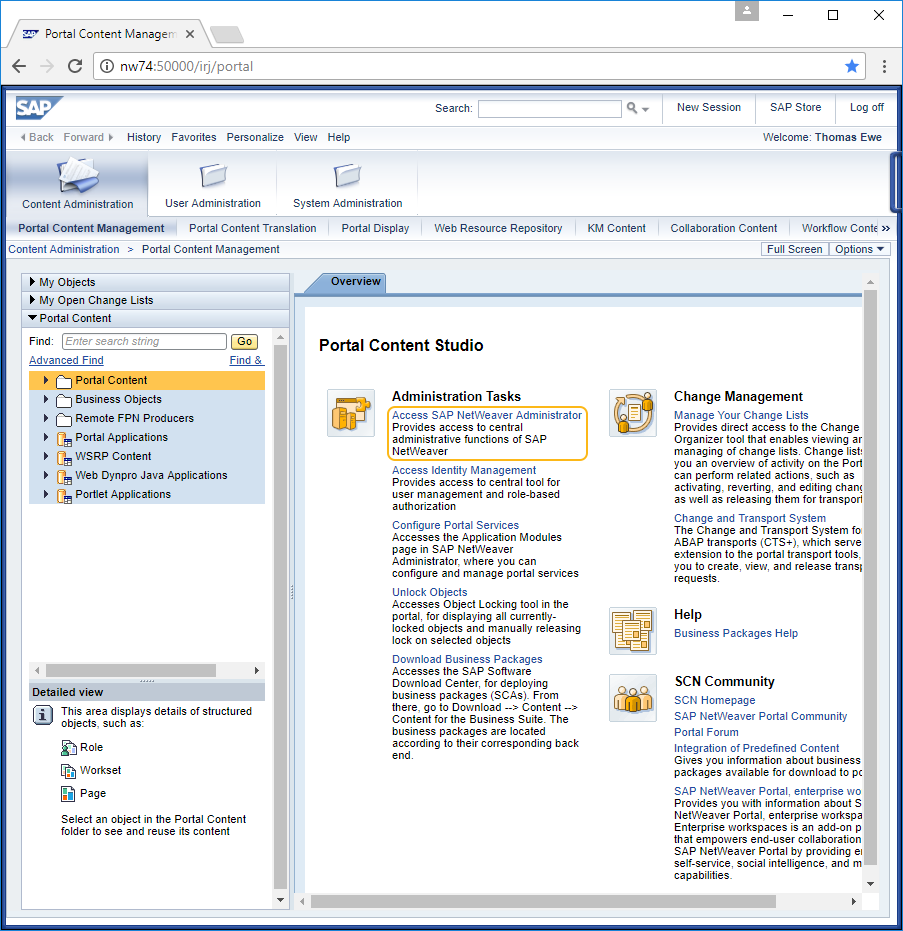
Task: Go back in the browser
Action: click(19, 66)
